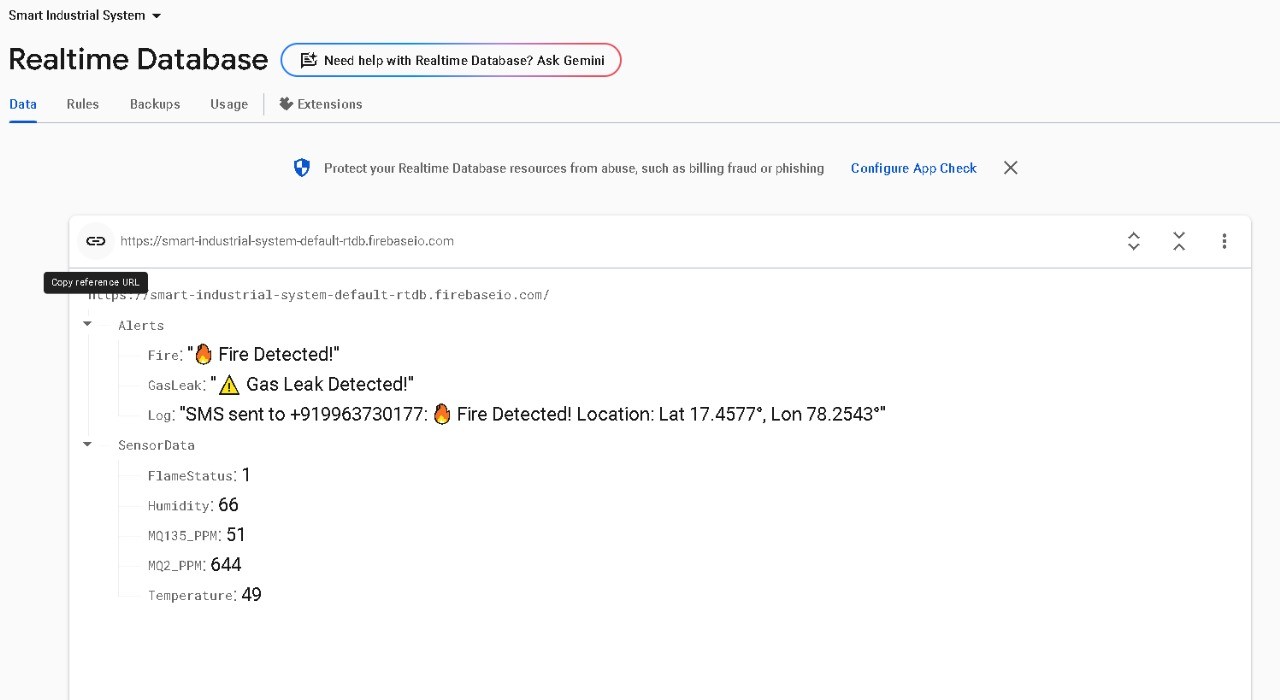Select the Temperature key

(190, 596)
